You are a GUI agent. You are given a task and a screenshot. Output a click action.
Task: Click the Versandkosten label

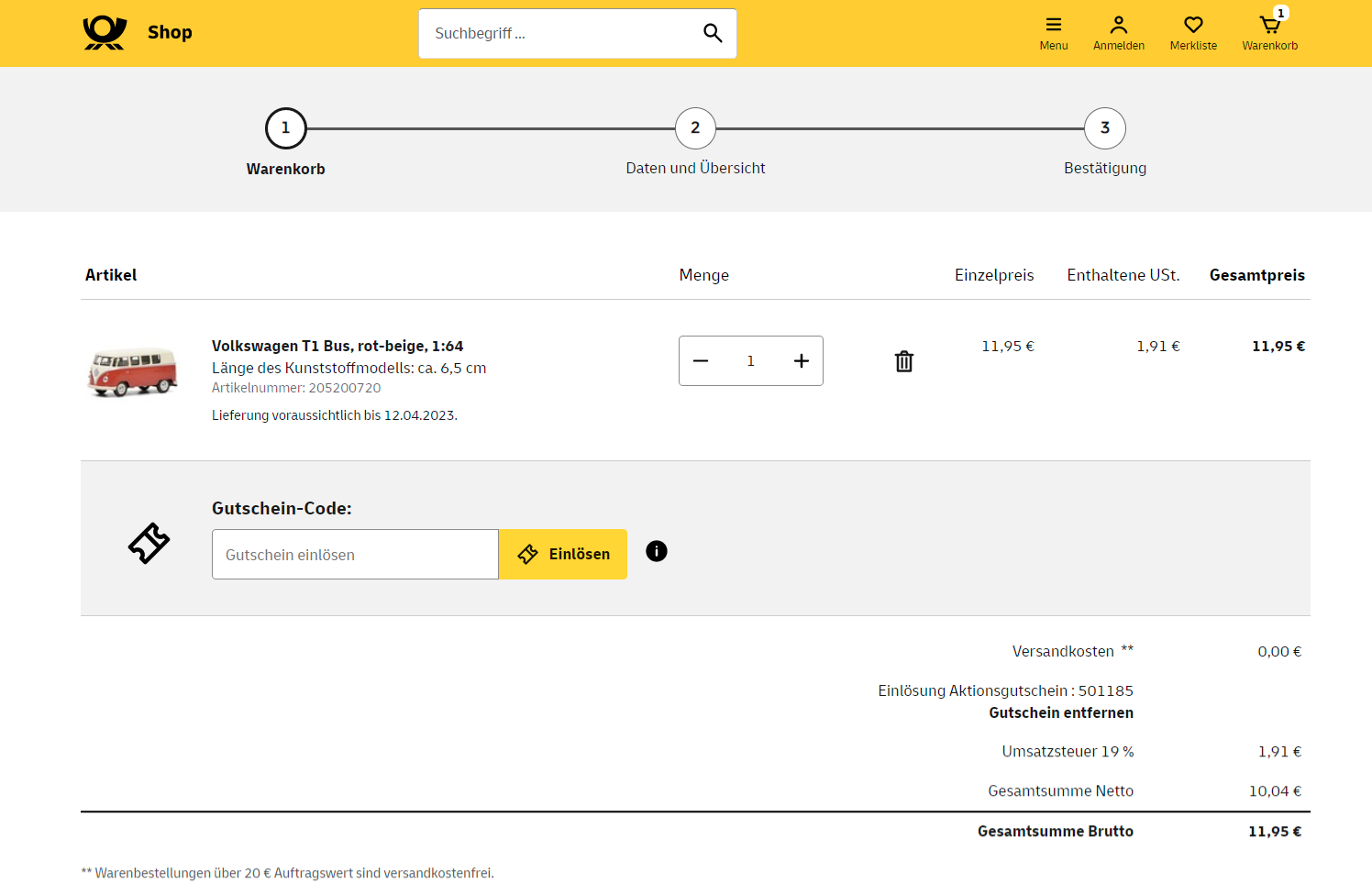click(1063, 651)
